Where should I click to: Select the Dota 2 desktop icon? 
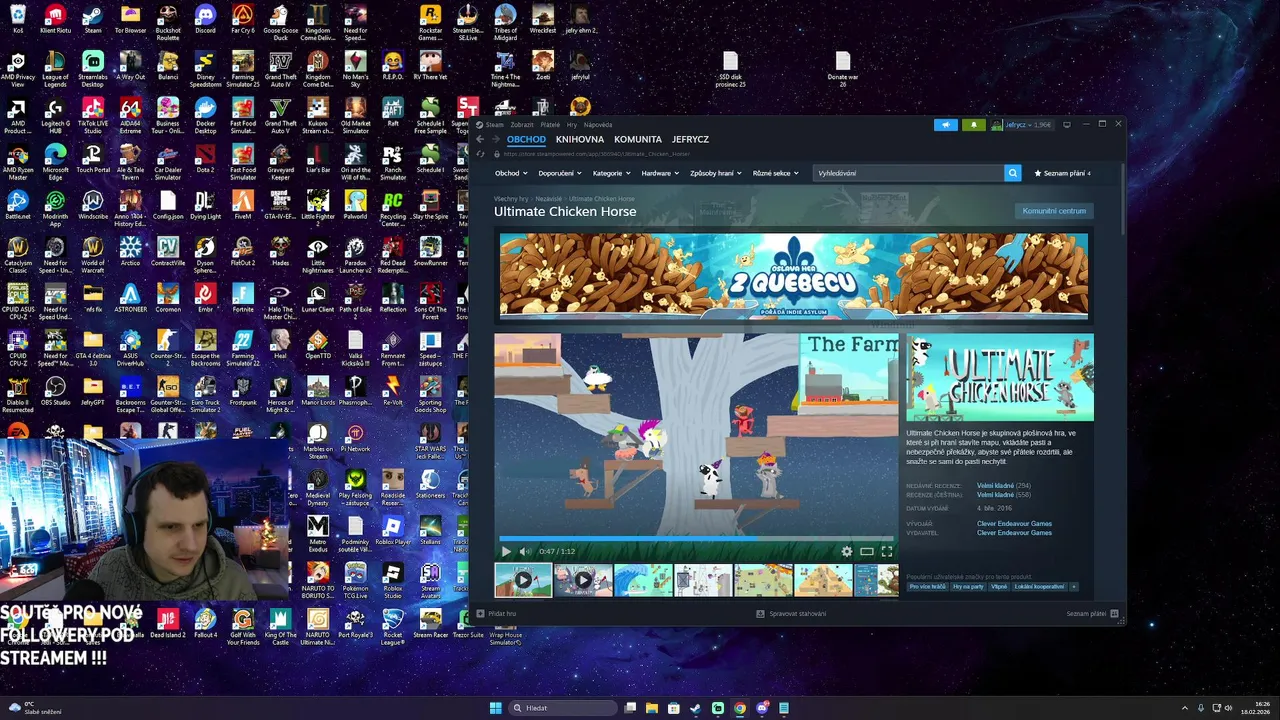205,158
